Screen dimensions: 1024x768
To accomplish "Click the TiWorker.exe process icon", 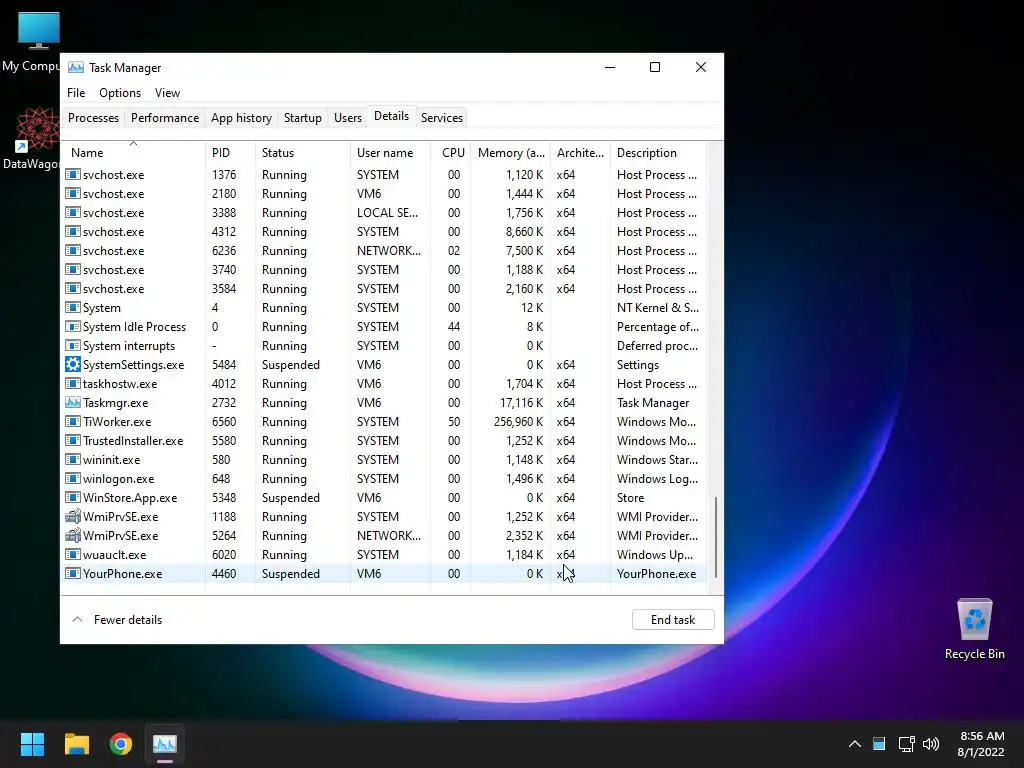I will point(72,421).
